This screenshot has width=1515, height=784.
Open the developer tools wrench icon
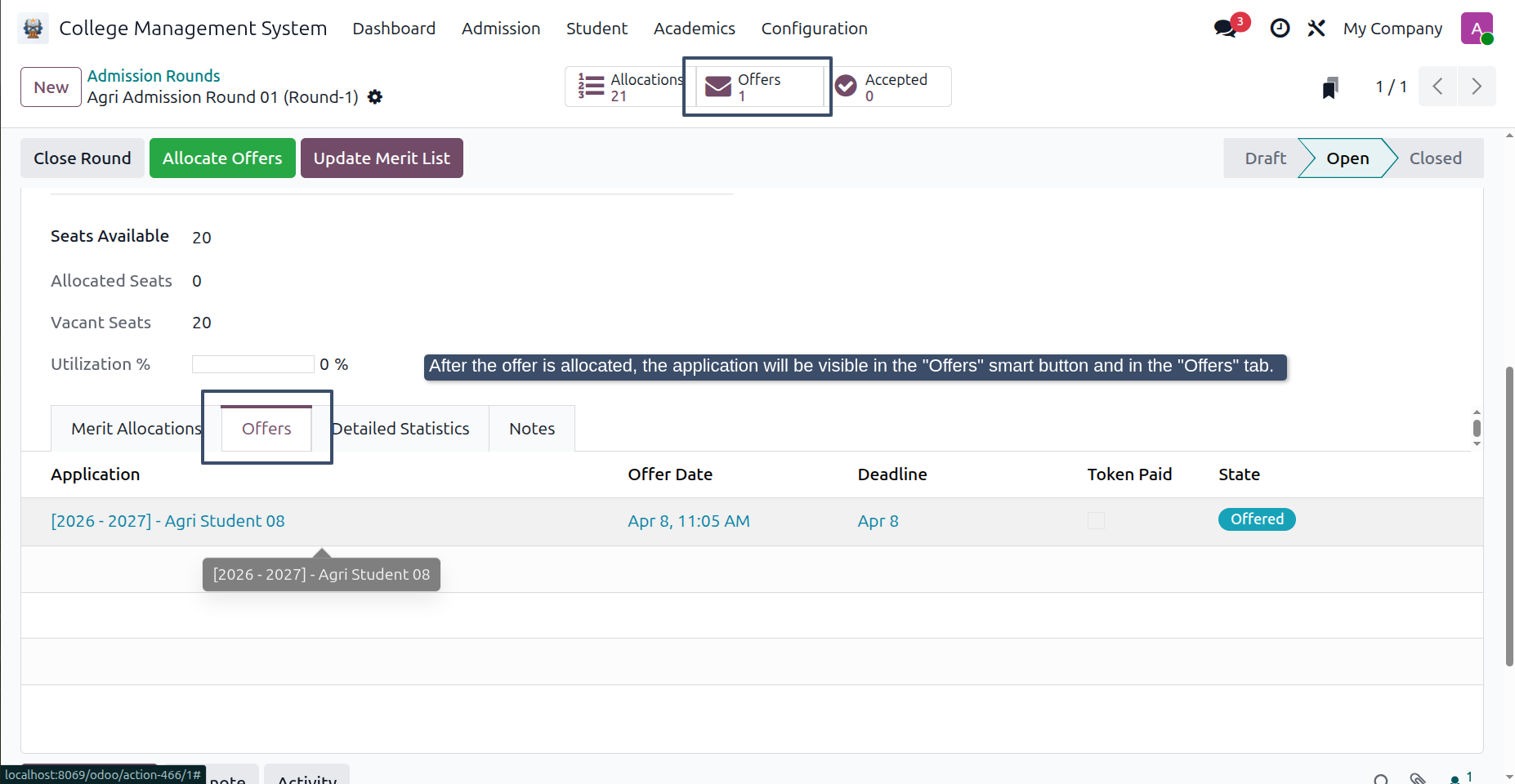(1316, 29)
